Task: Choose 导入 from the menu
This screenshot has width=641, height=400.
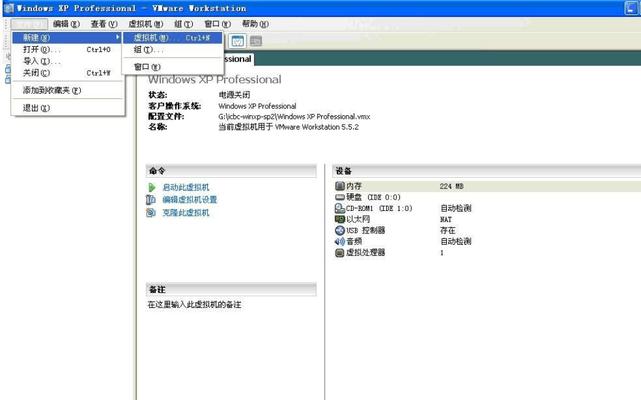Action: pos(67,61)
